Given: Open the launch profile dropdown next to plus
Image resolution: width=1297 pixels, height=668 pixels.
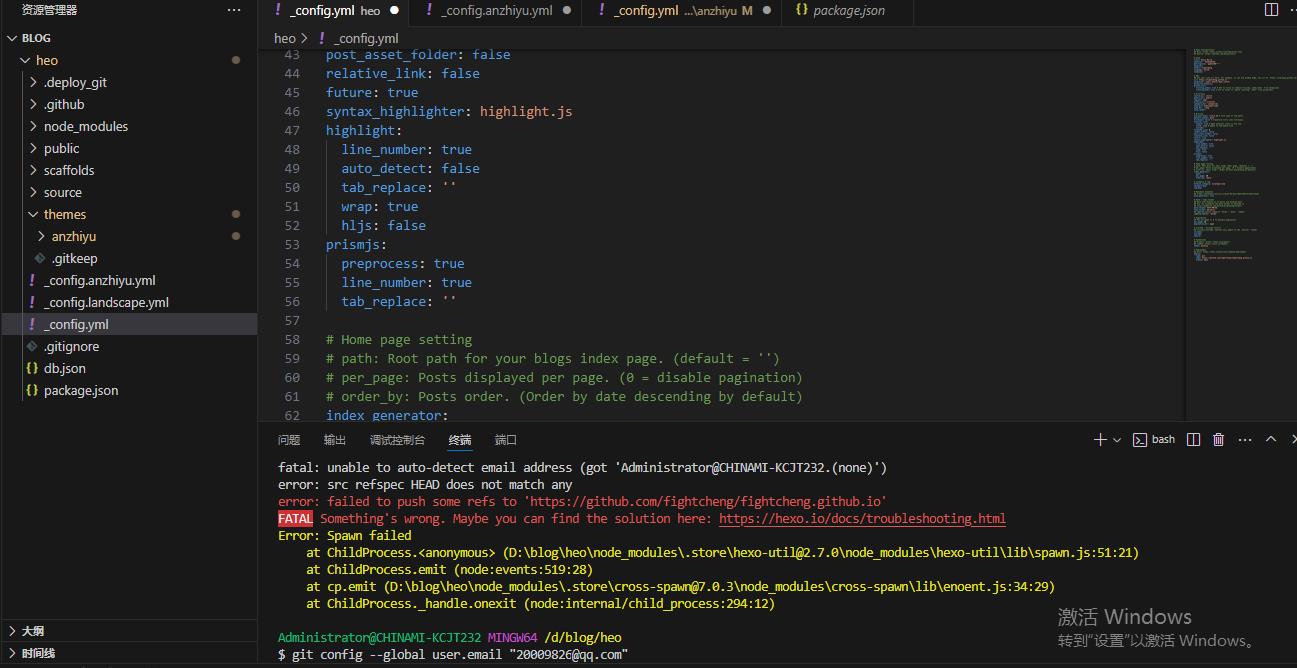Looking at the screenshot, I should tap(1117, 439).
